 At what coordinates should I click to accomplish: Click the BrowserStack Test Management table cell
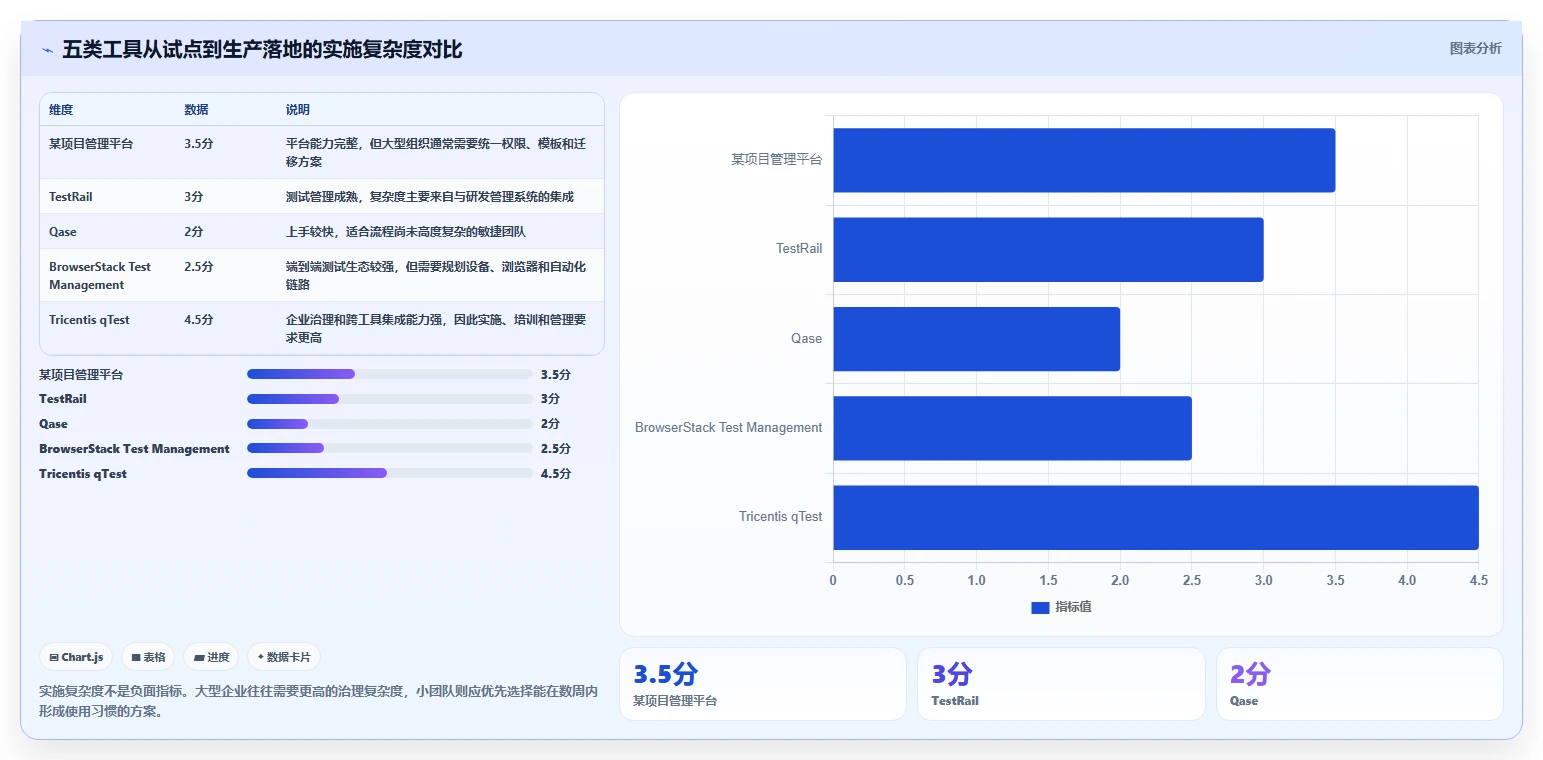[100, 276]
